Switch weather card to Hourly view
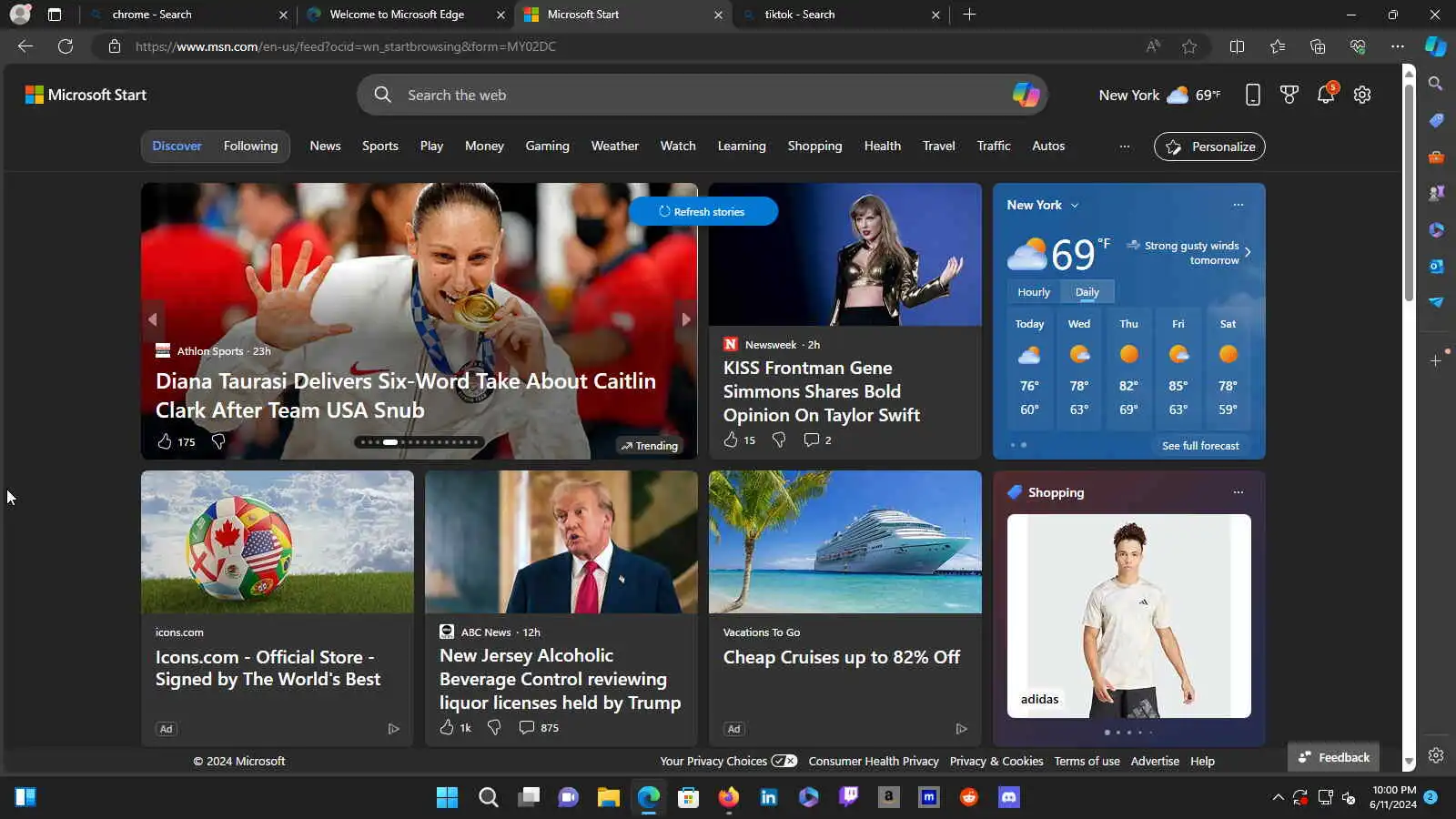 [x=1034, y=292]
